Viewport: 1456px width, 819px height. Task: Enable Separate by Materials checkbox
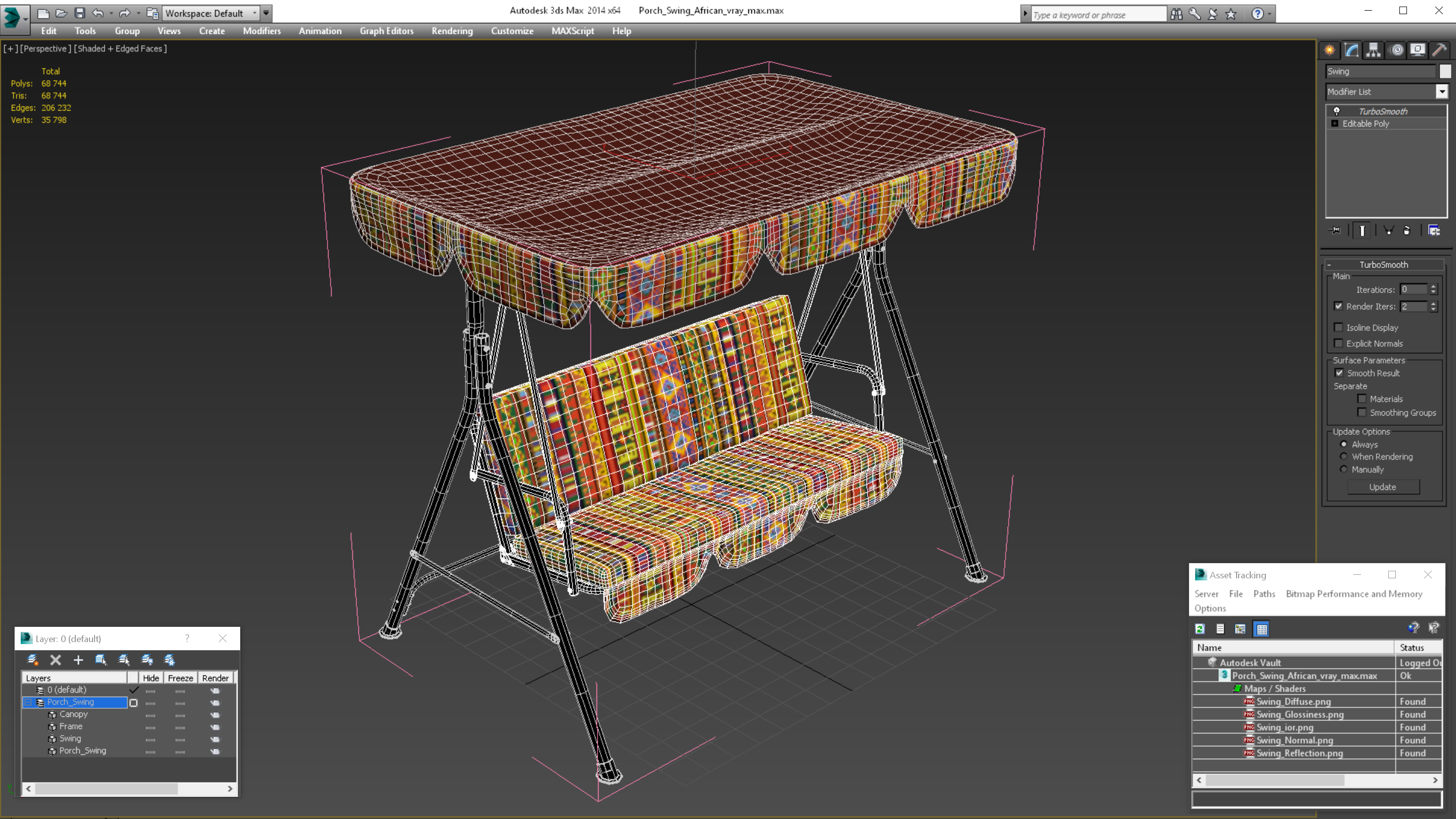(1361, 398)
